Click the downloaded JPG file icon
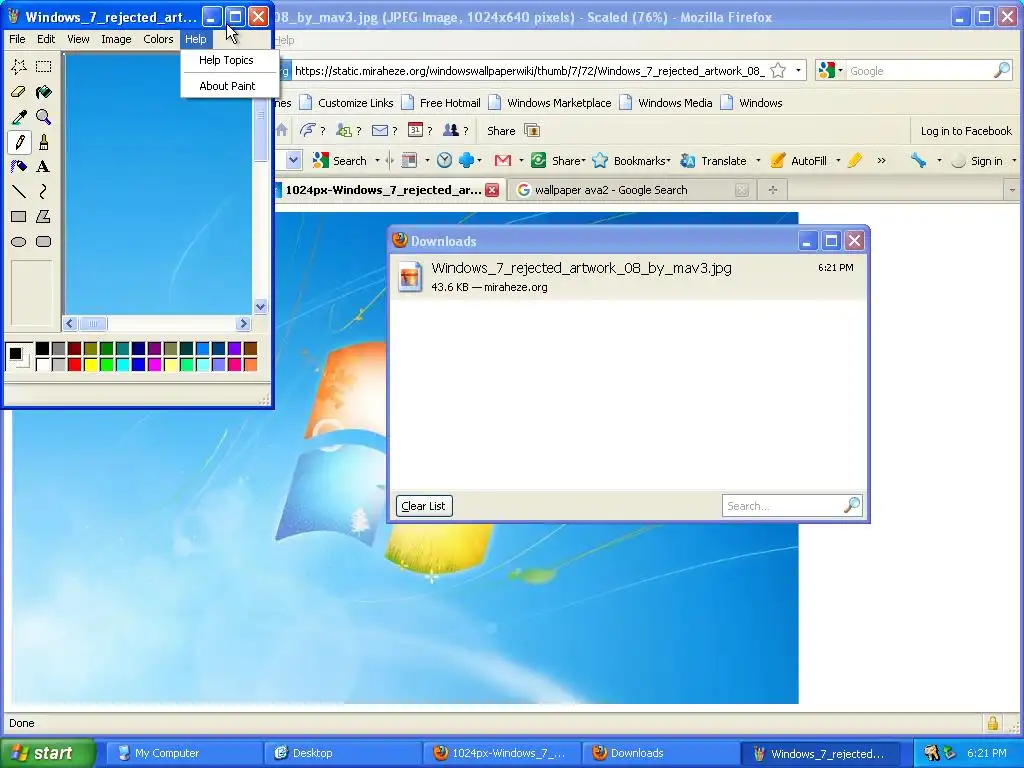1024x768 pixels. pos(410,277)
